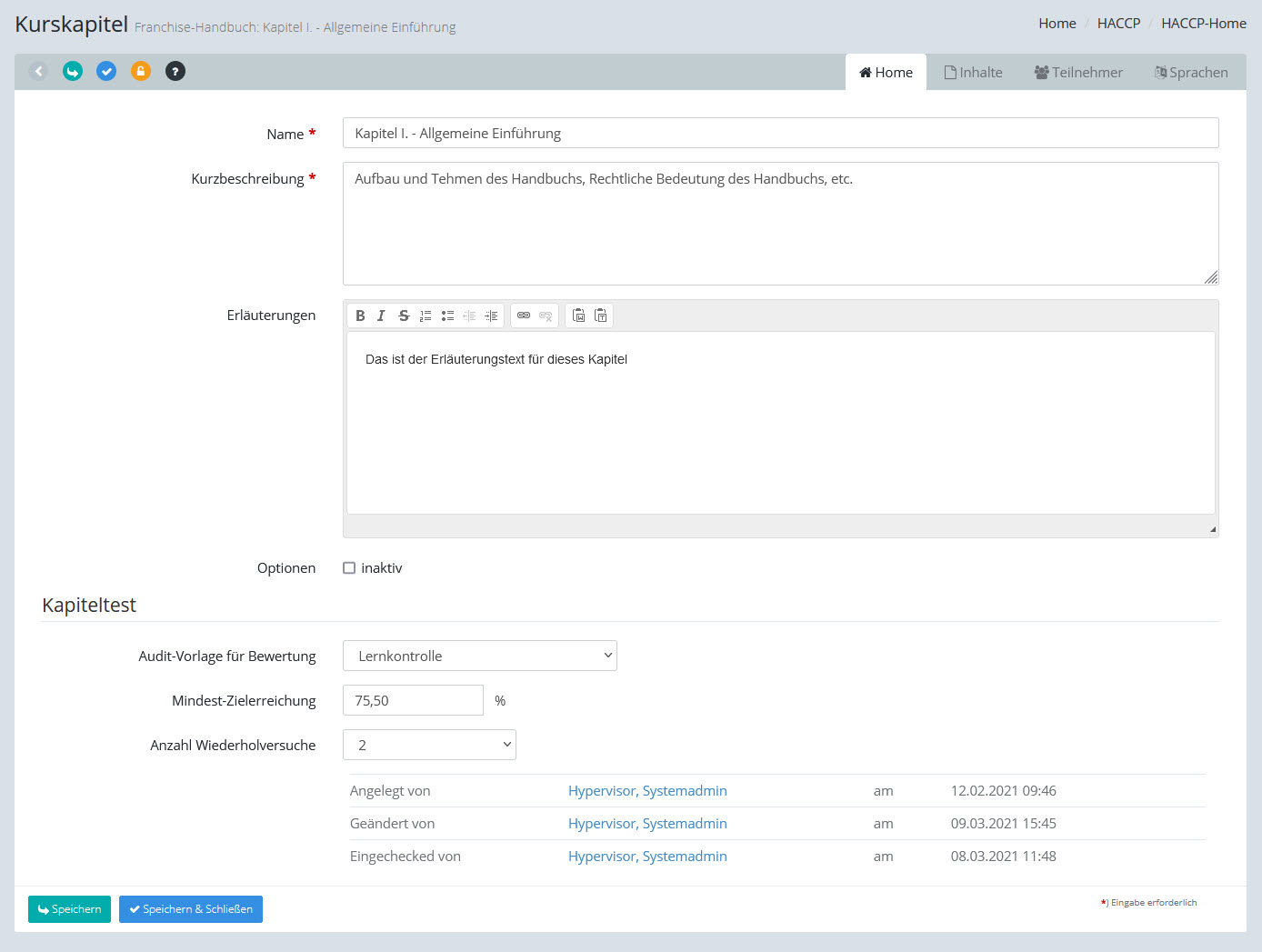The image size is (1262, 952).
Task: Enable the inaktiv checkbox
Action: 349,568
